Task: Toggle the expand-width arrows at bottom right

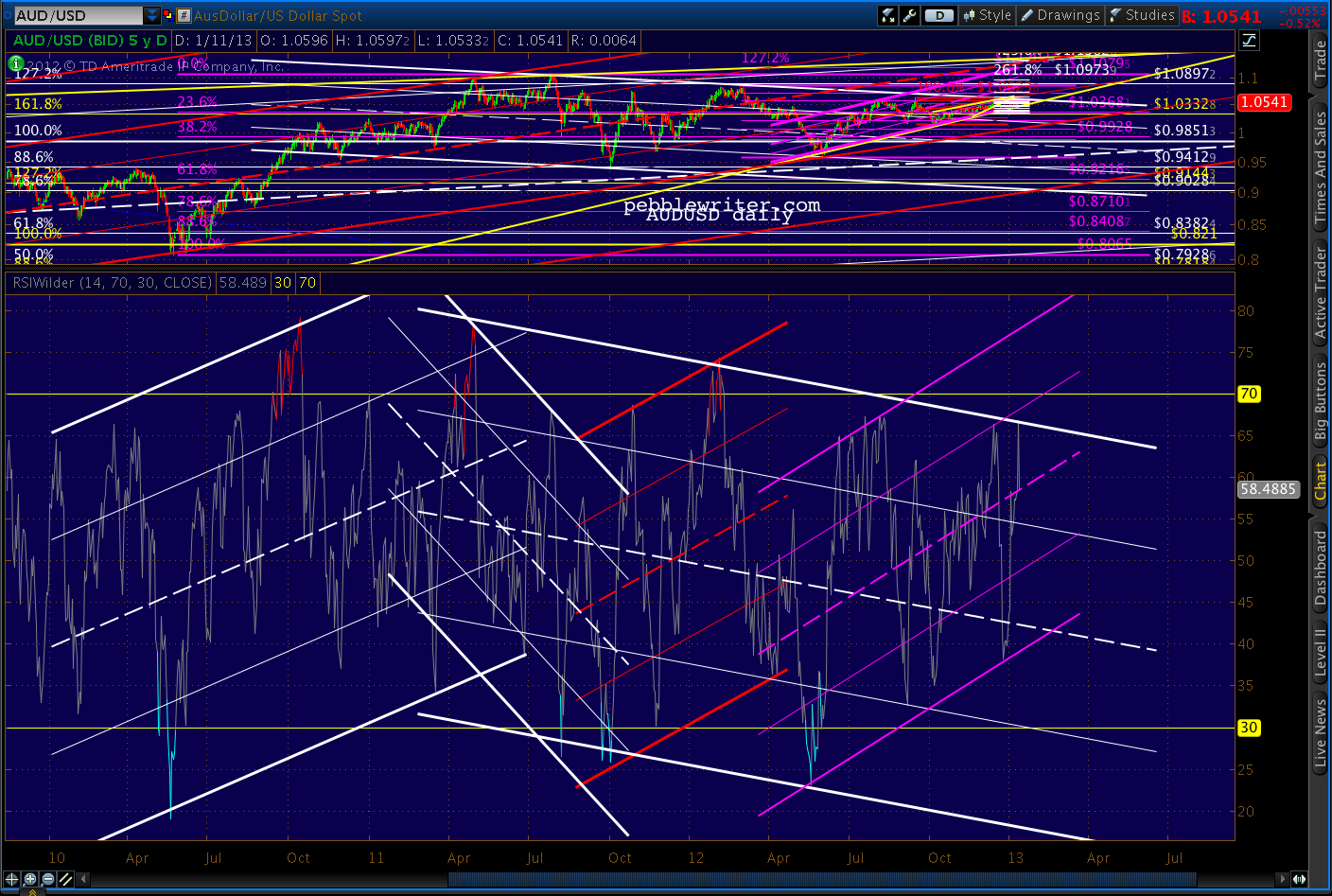Action: pos(1300,879)
